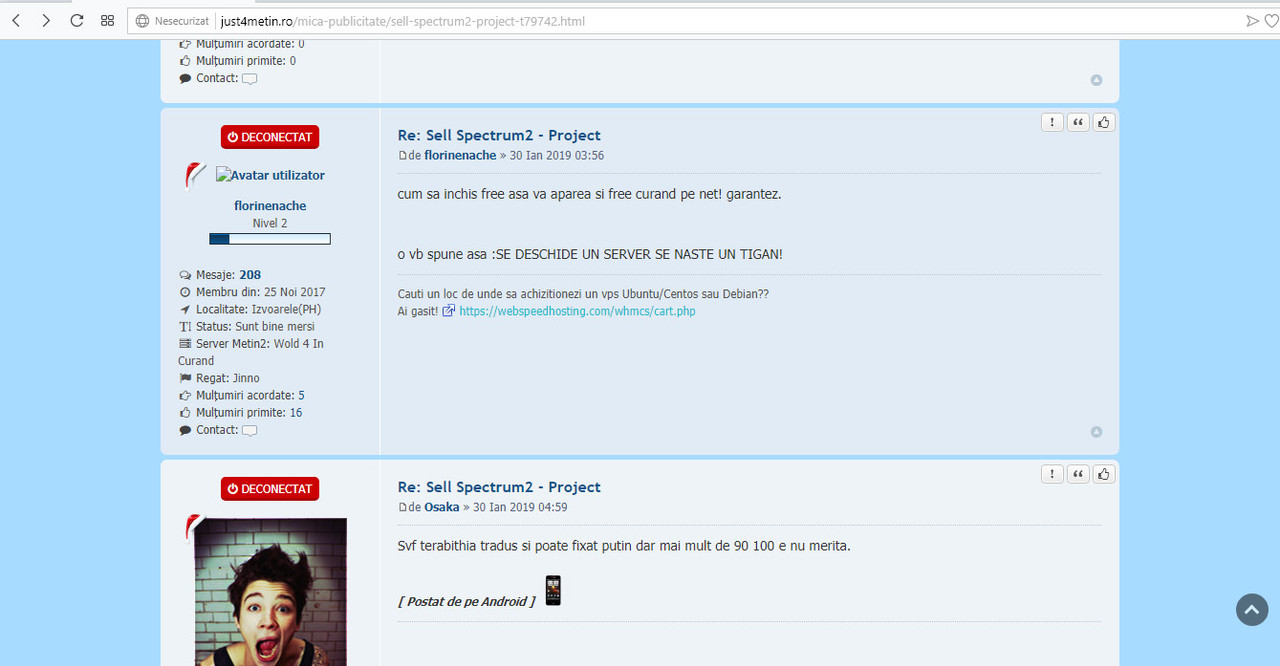Open contact bubble in the topmost profile

coord(250,79)
